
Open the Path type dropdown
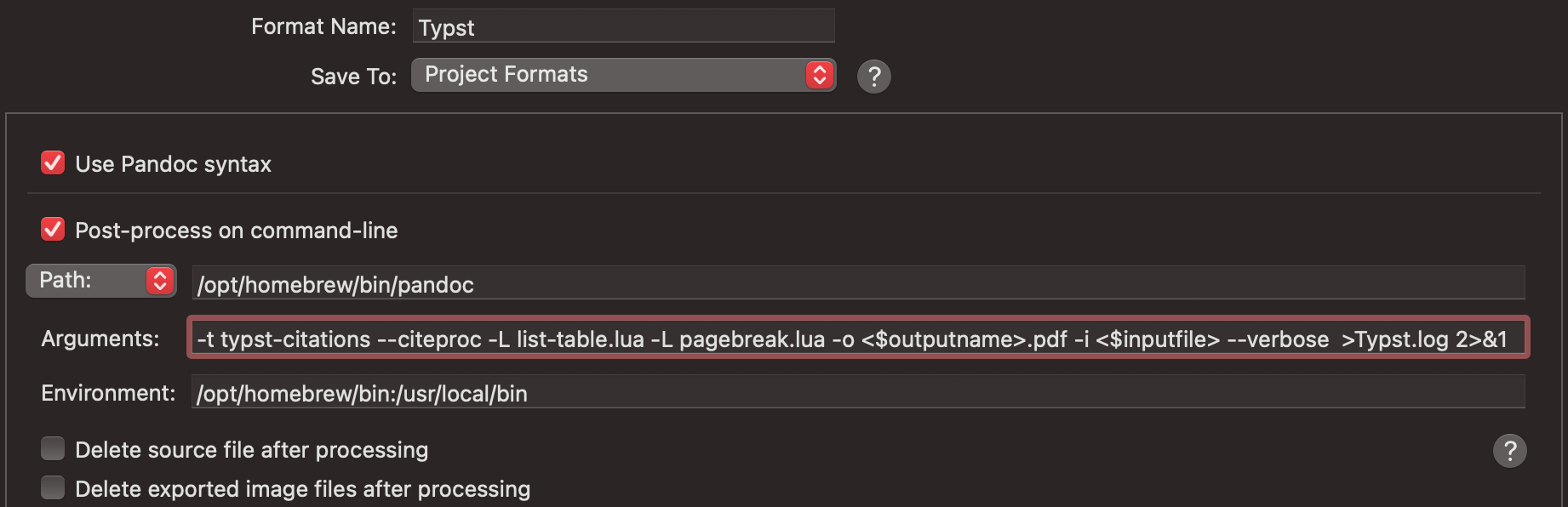(x=101, y=281)
